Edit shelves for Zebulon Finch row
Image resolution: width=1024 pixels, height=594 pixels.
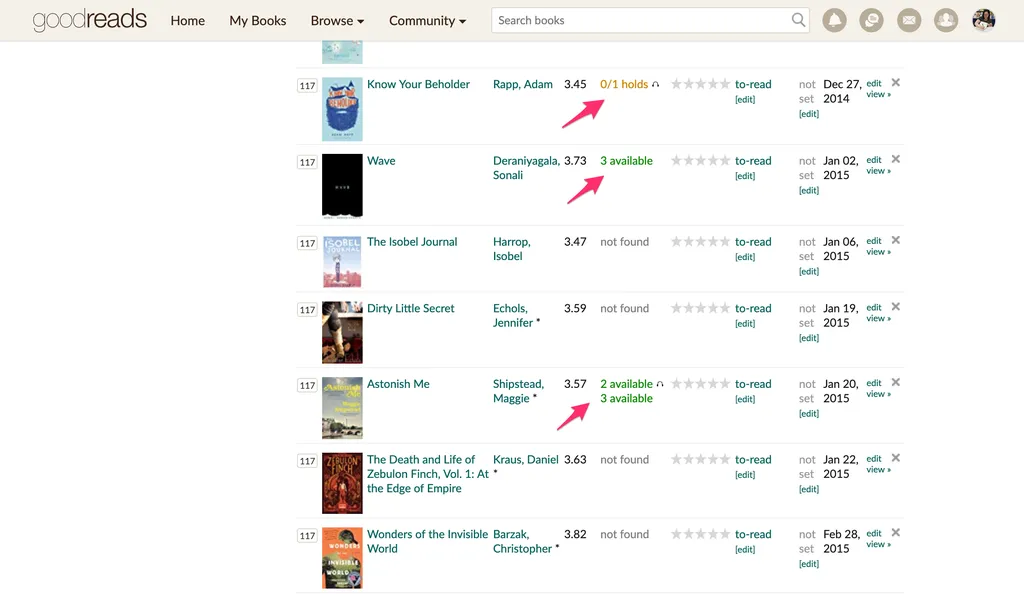(x=744, y=475)
